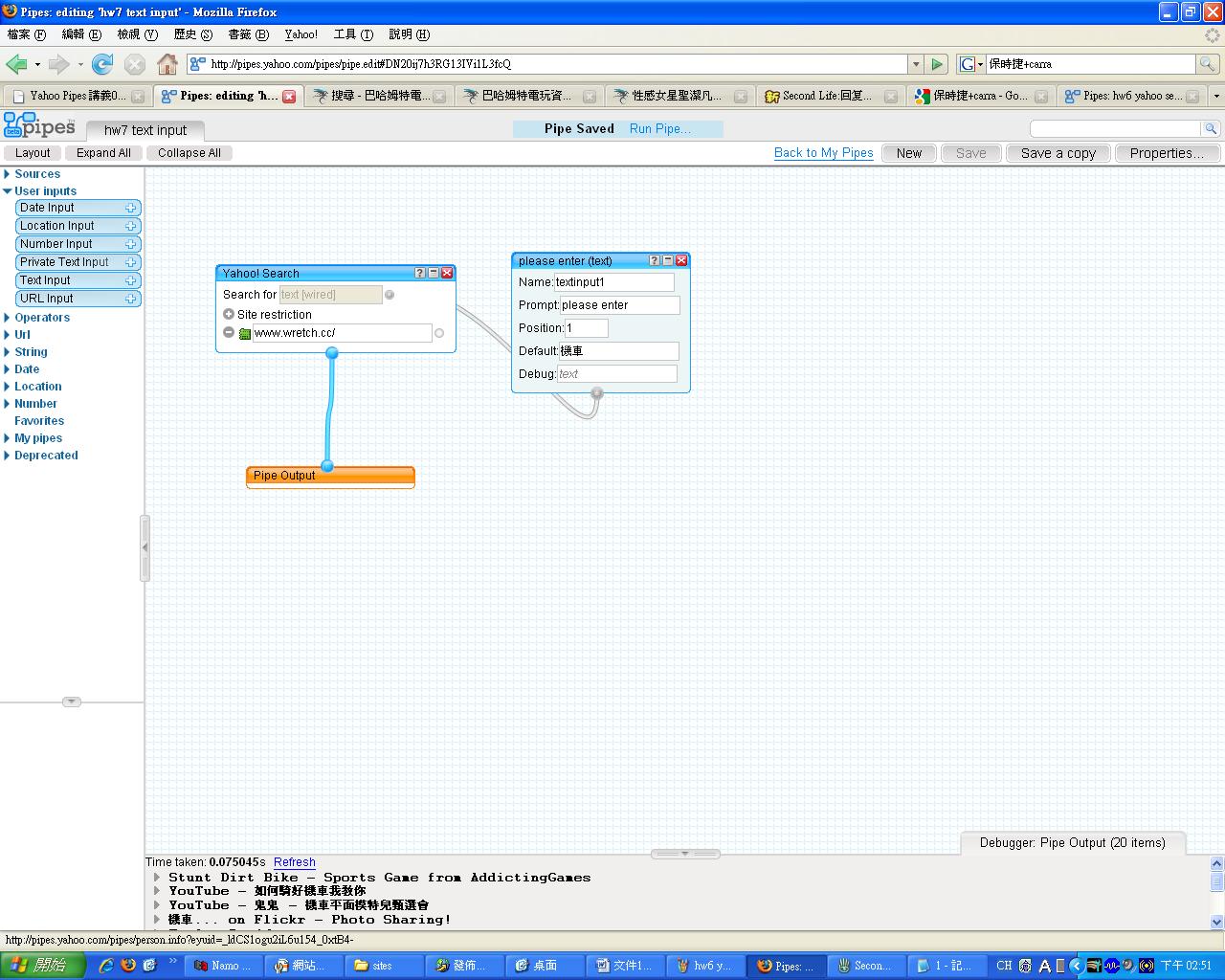Click the debugger Refresh link

pos(295,862)
